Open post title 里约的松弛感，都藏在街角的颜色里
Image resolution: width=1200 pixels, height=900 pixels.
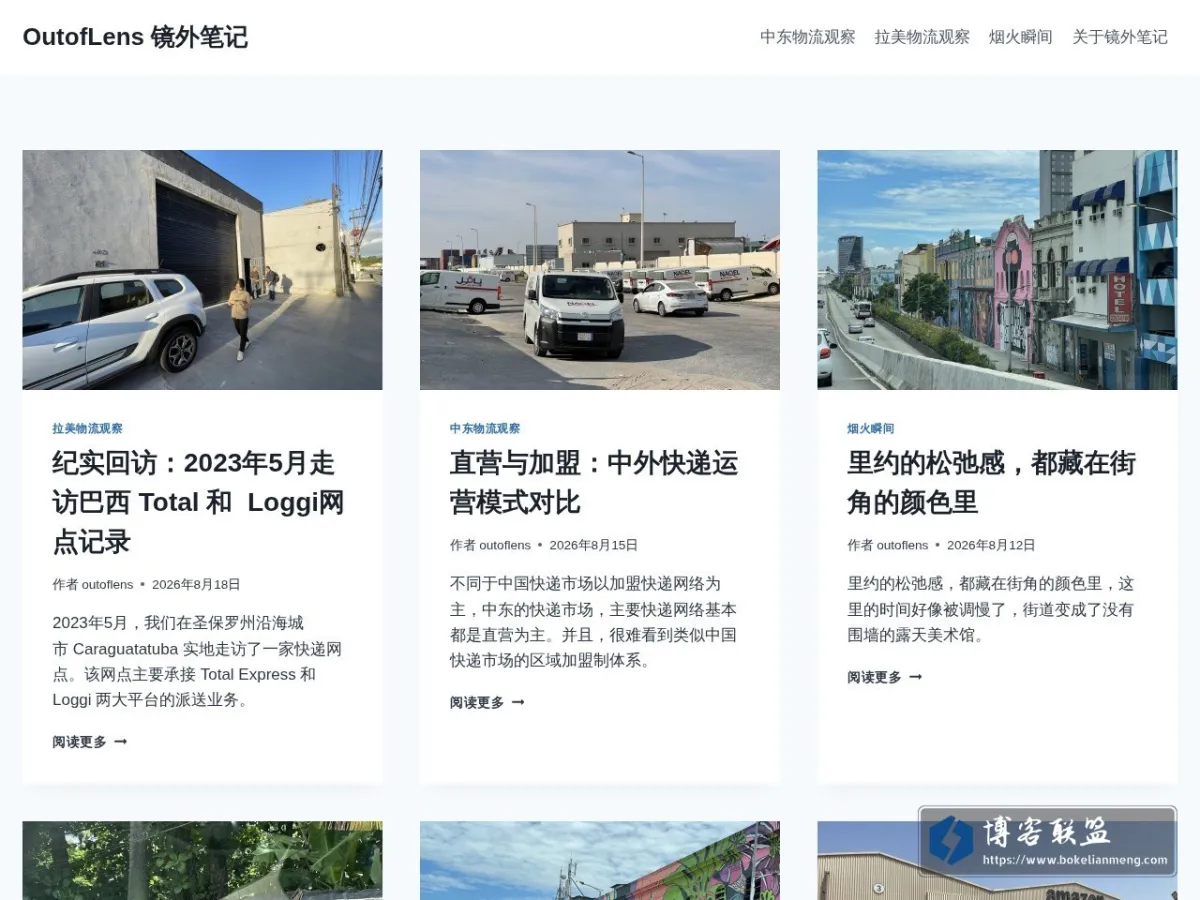[991, 482]
